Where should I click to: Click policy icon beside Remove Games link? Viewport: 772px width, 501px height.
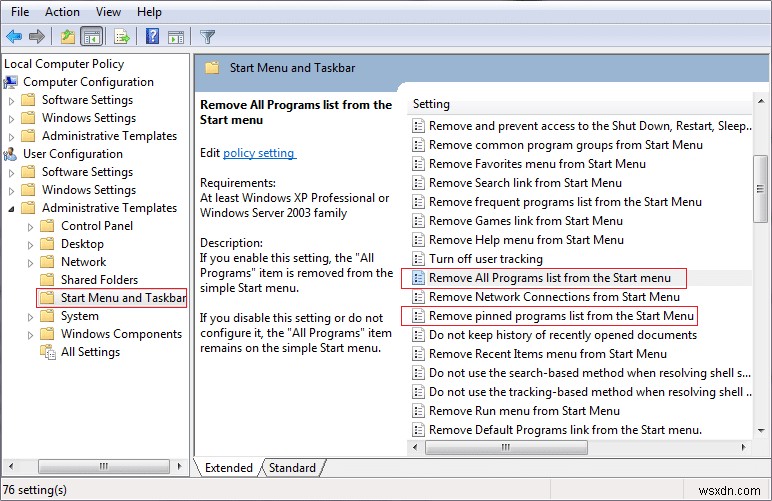click(x=418, y=221)
